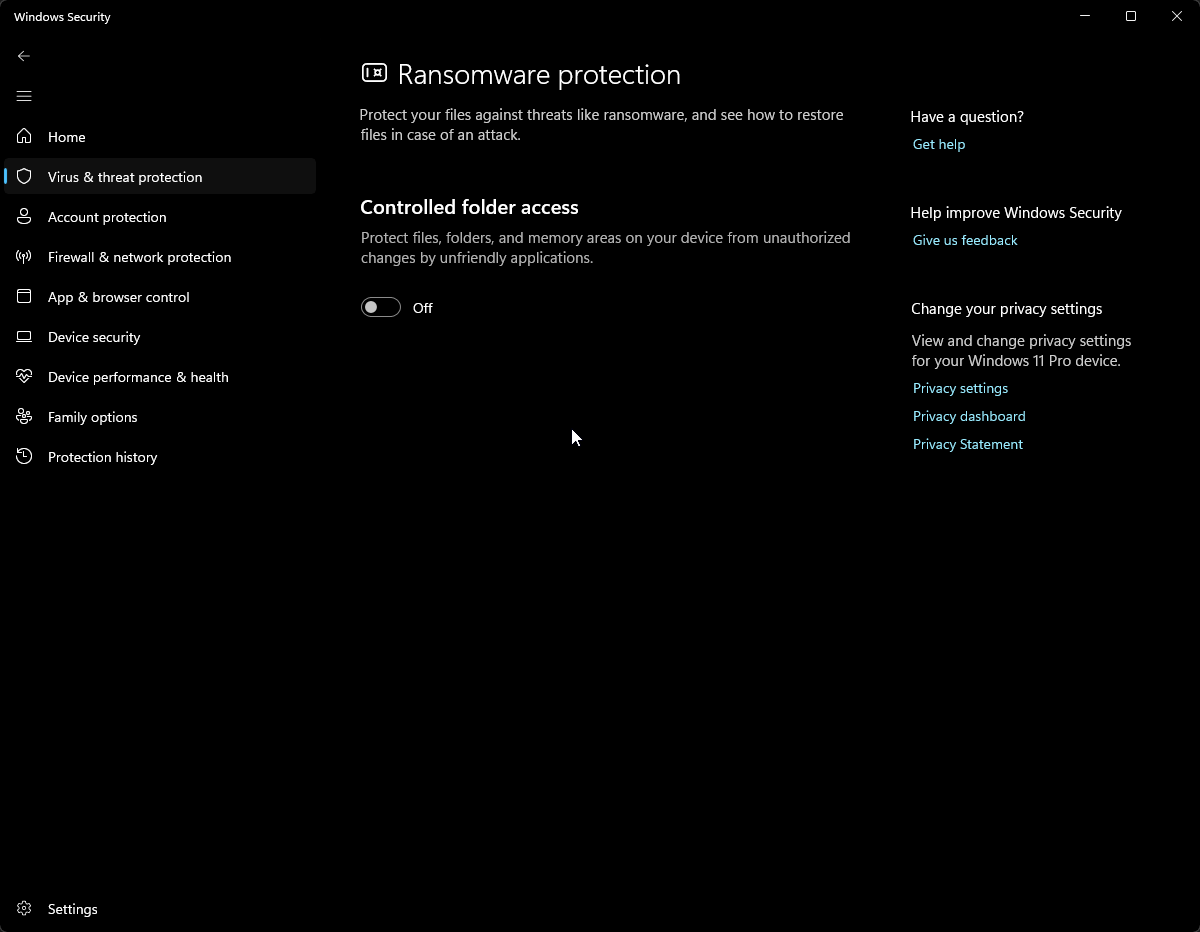Expand the hamburger navigation menu
1200x932 pixels.
click(24, 96)
